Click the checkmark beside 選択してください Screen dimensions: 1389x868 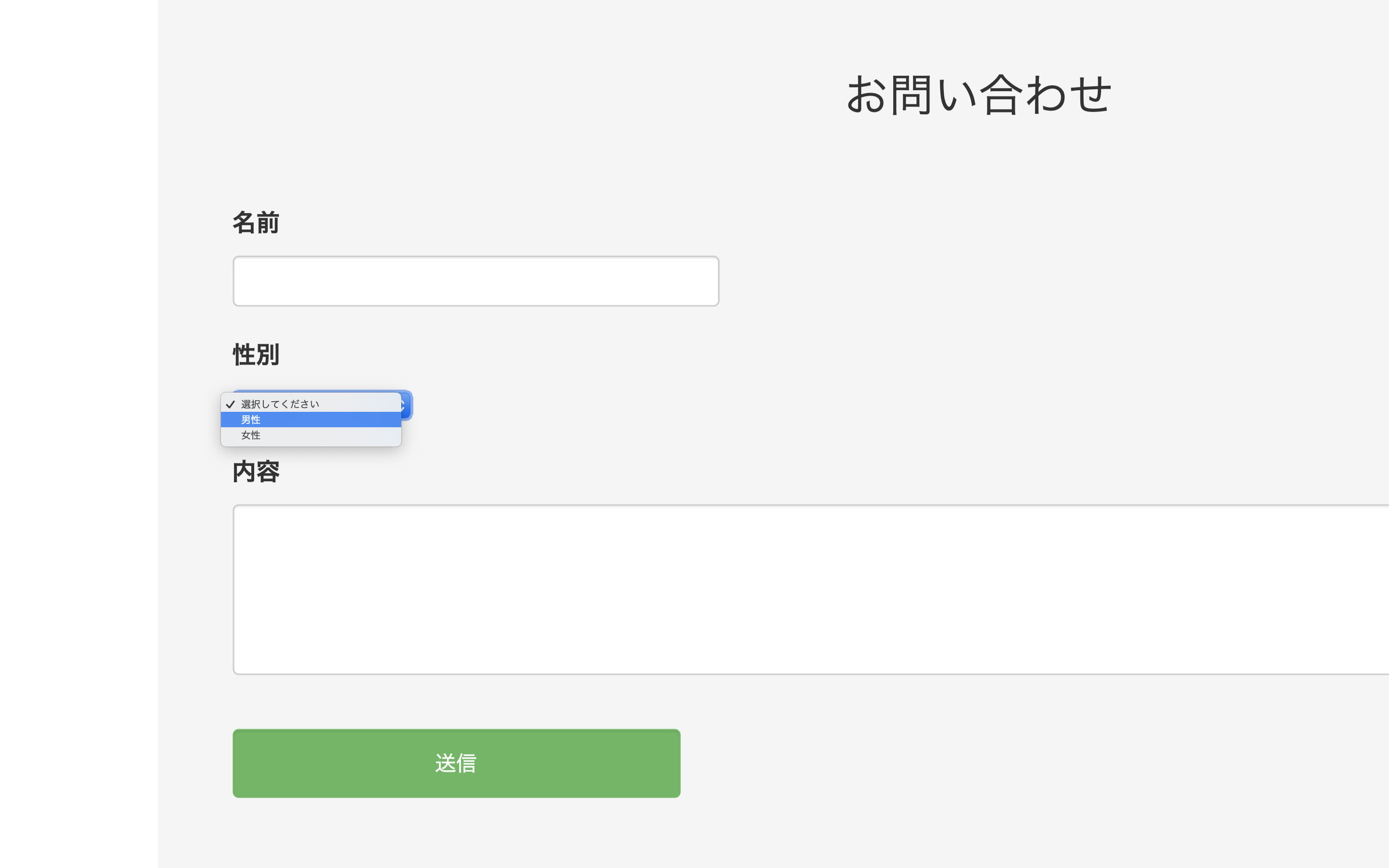[x=230, y=404]
